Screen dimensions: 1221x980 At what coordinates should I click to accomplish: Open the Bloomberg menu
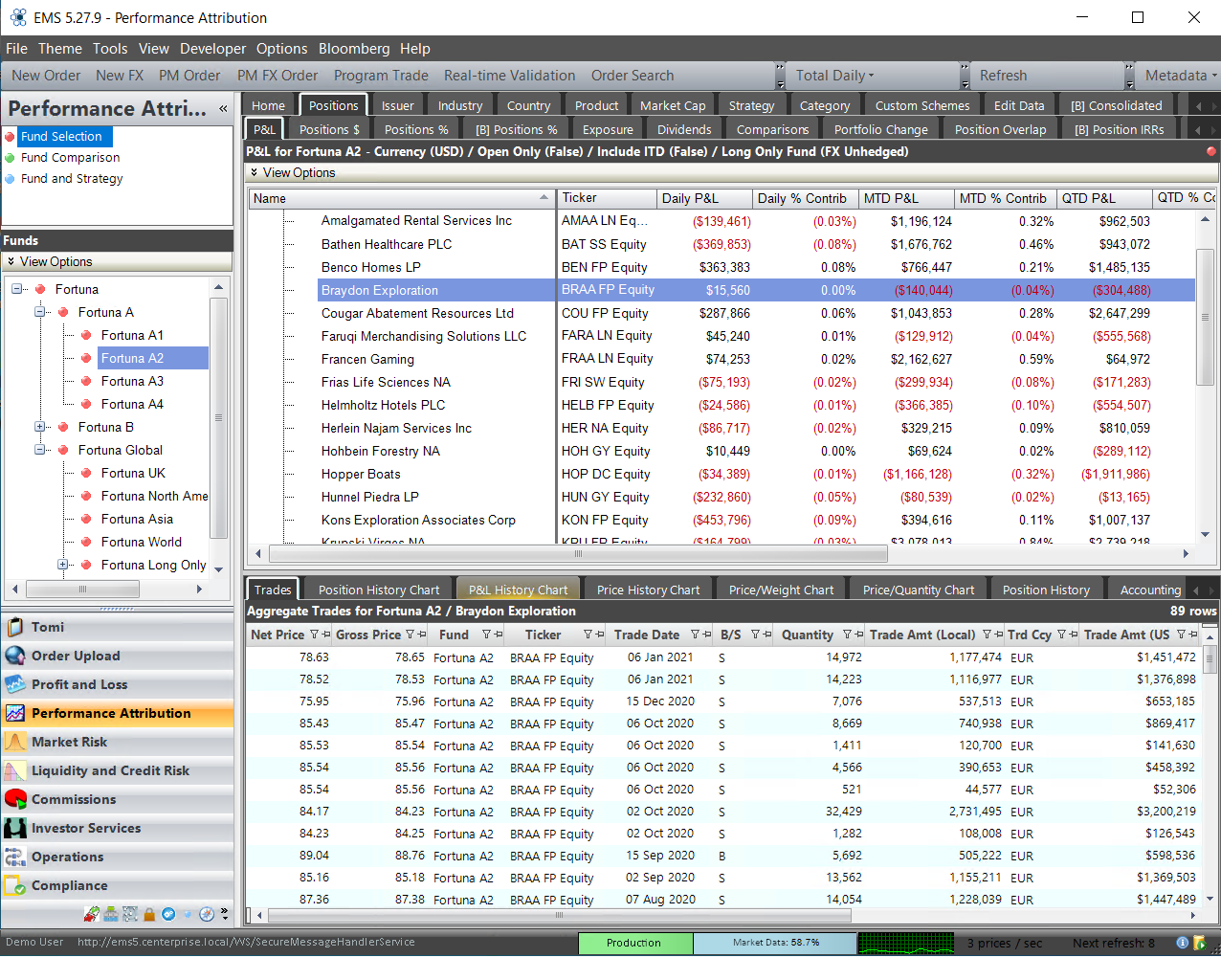pyautogui.click(x=354, y=49)
